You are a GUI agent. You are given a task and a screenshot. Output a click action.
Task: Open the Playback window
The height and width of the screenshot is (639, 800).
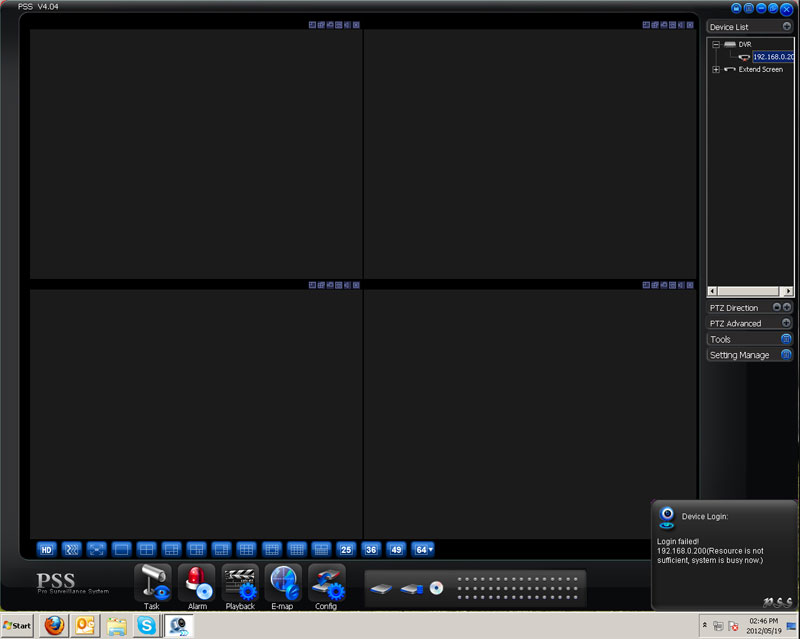point(240,583)
